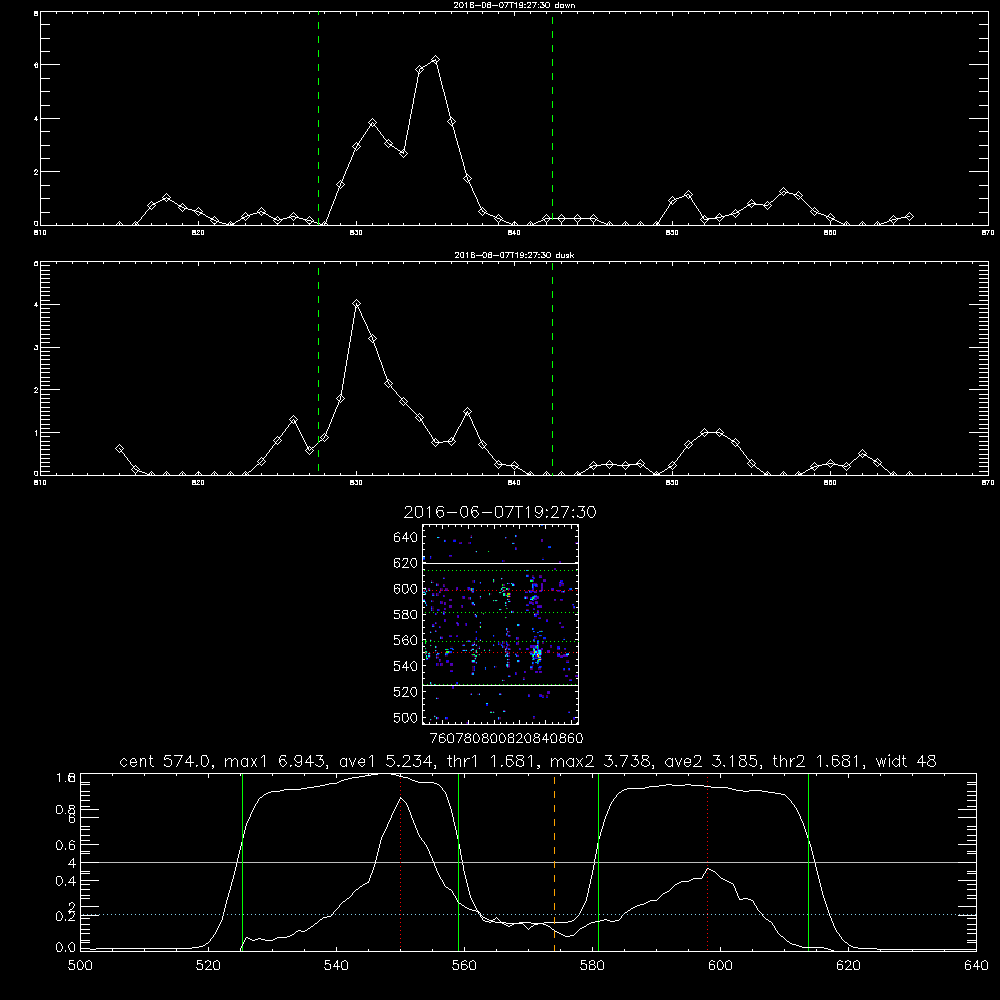
Task: Click y-axis label 580 beside the image
Action: (x=405, y=615)
